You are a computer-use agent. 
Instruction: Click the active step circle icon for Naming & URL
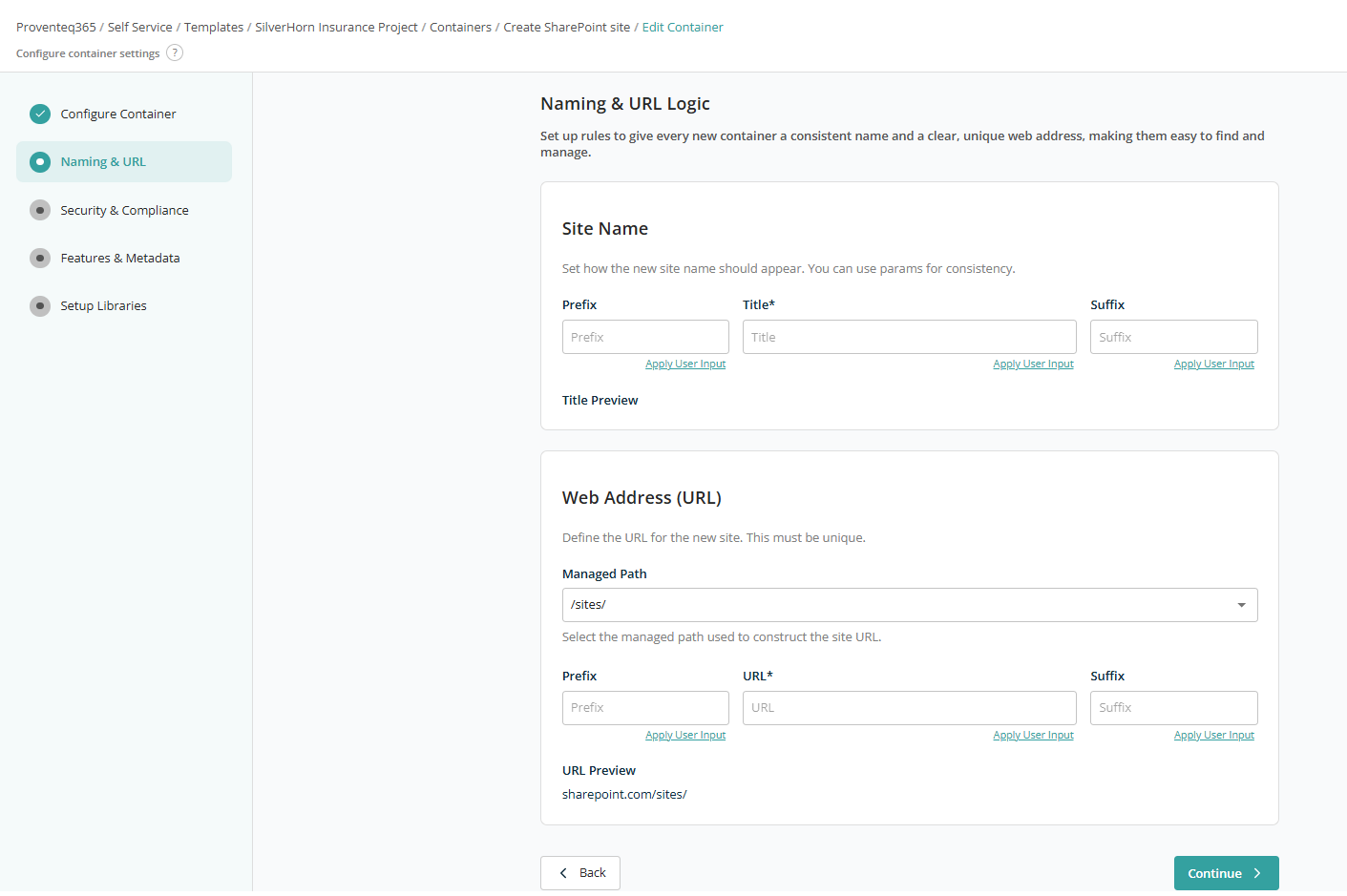pos(40,162)
